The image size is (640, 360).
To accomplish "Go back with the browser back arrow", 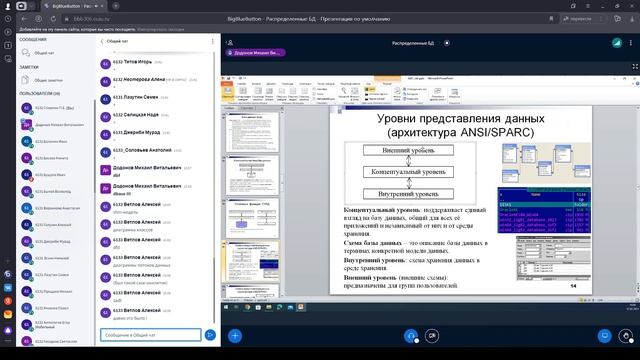I will 24,19.
